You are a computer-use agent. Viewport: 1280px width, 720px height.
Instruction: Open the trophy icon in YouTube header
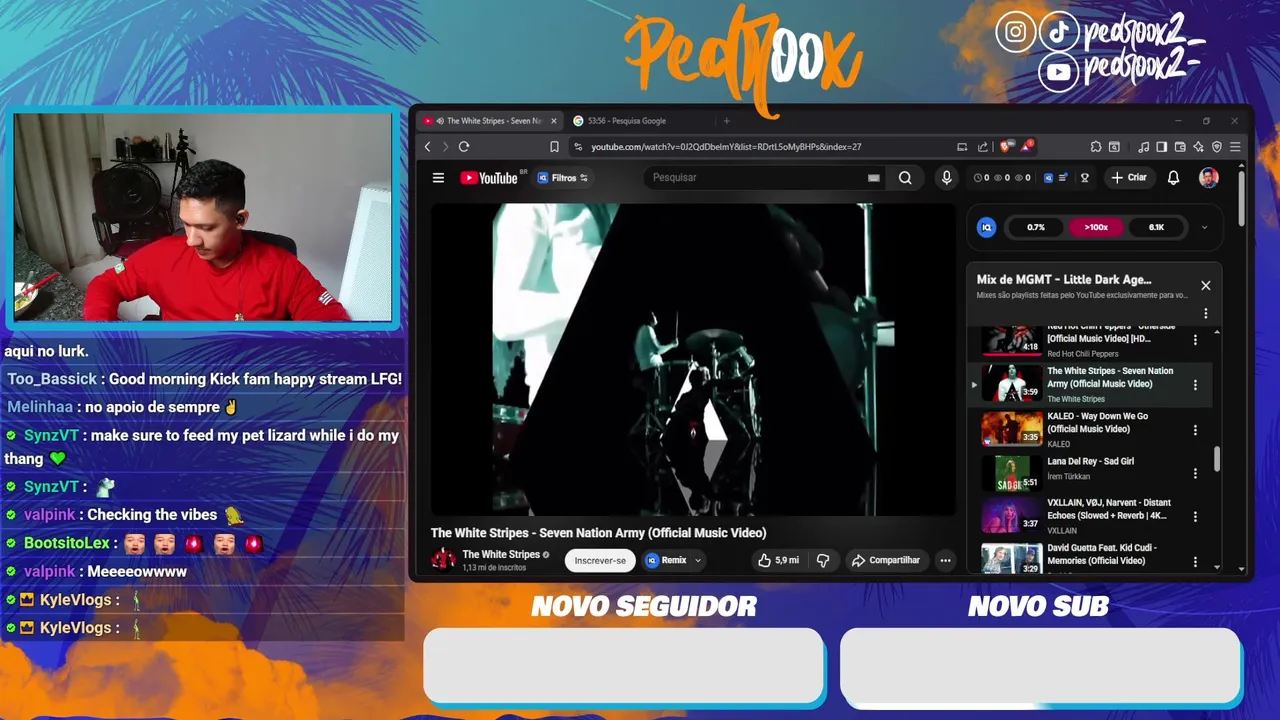1084,177
